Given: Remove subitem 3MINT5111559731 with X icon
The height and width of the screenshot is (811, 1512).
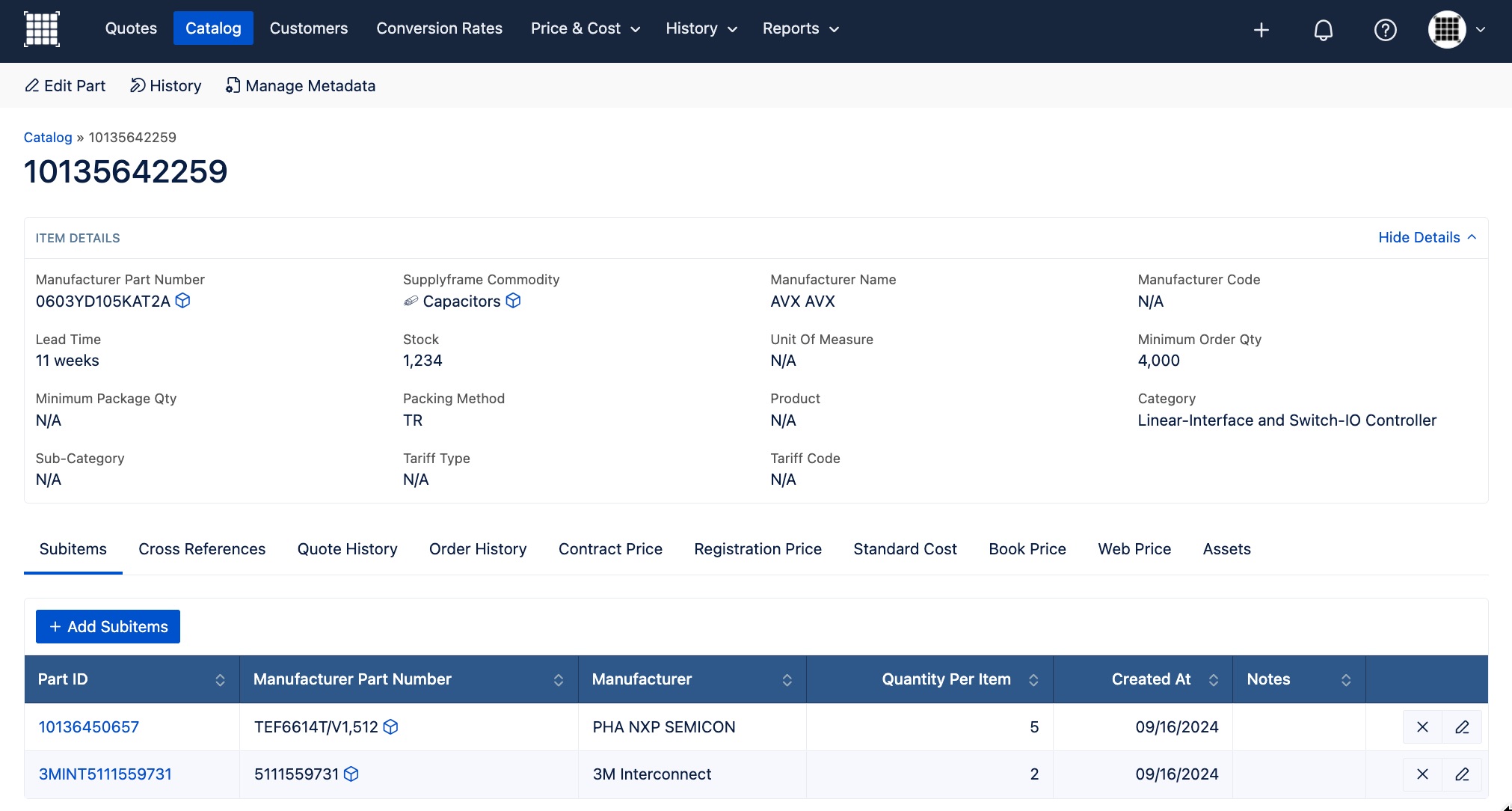Looking at the screenshot, I should pos(1422,774).
